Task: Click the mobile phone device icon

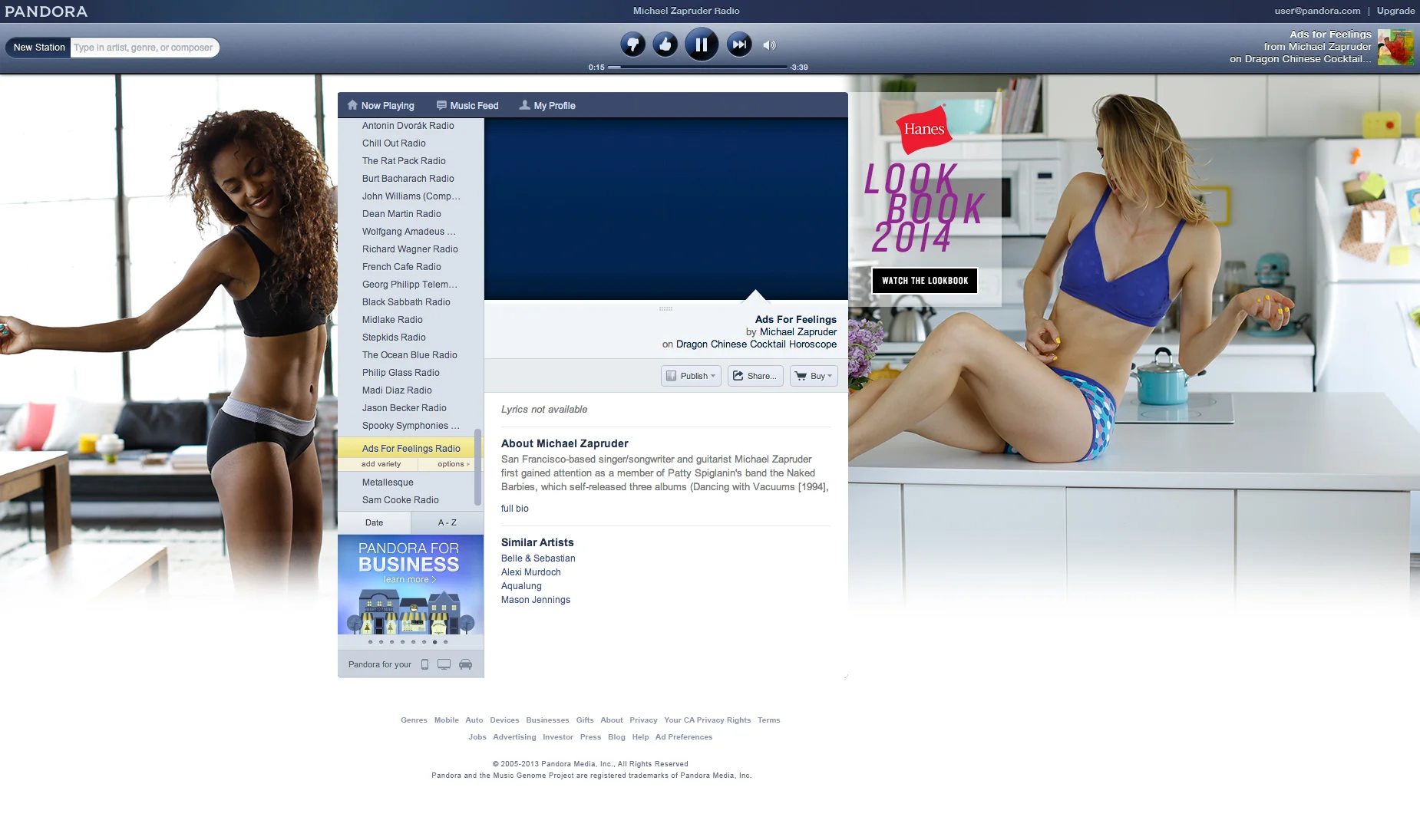Action: tap(424, 664)
